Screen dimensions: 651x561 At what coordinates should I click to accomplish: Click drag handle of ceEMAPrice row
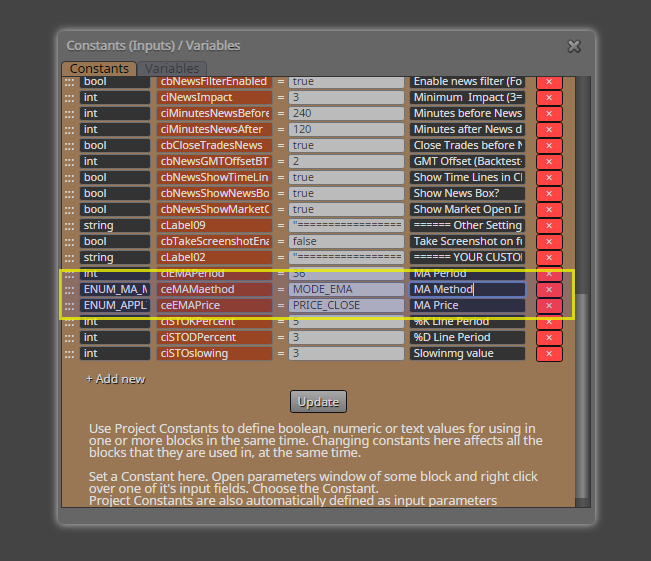(x=69, y=306)
